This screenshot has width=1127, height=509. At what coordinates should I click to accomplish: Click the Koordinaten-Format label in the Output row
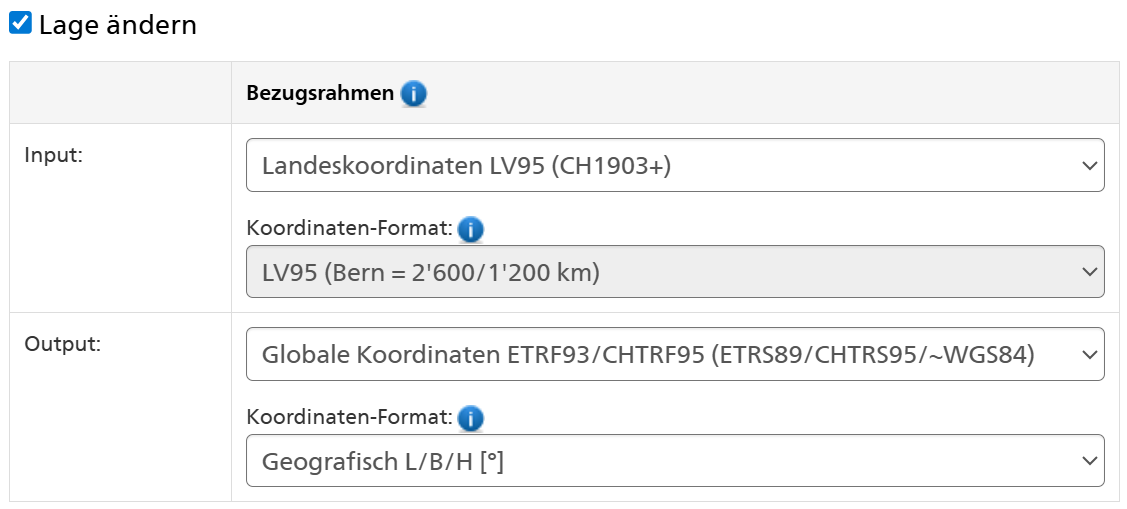(349, 418)
